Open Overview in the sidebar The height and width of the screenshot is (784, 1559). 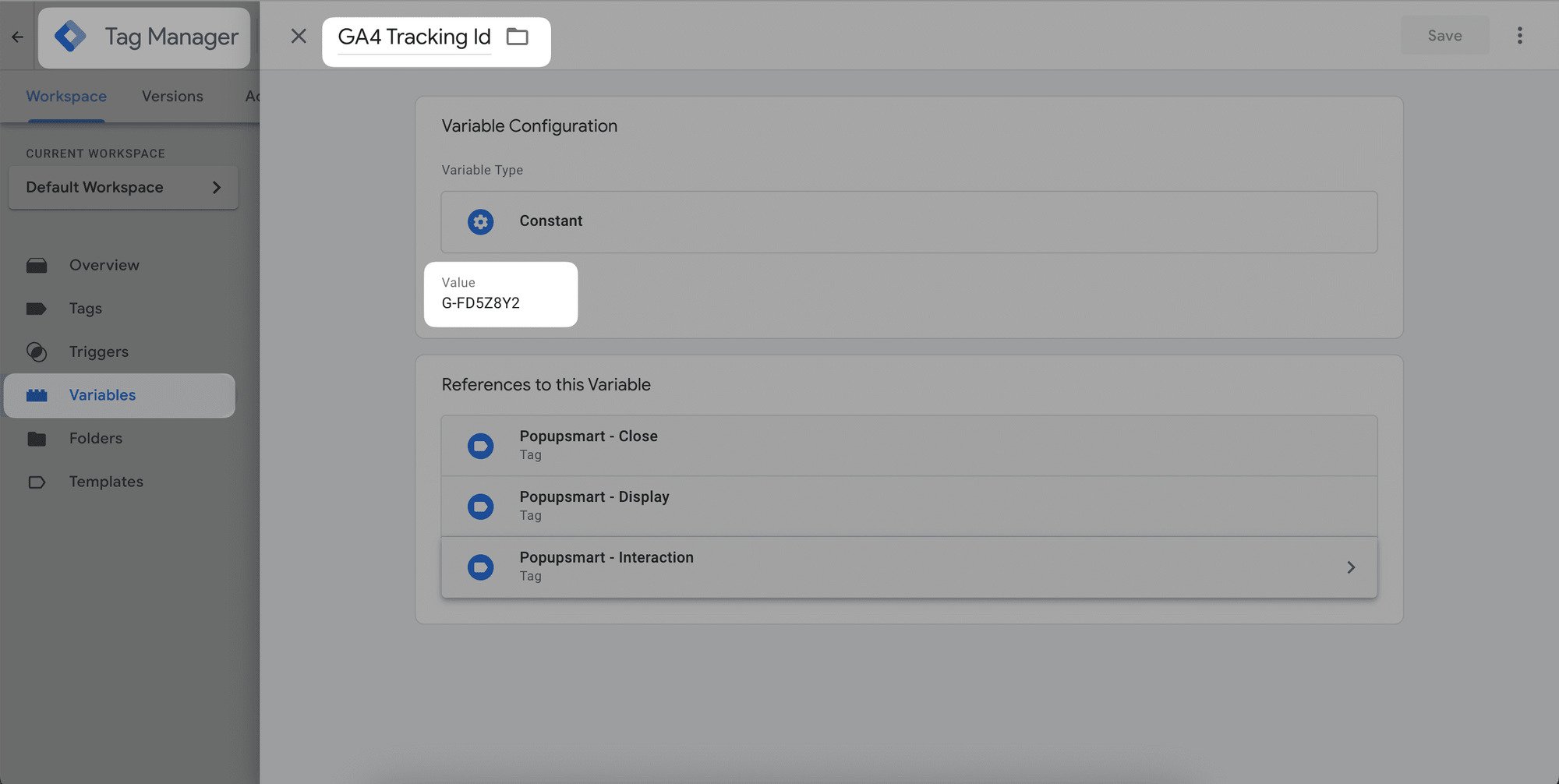click(104, 265)
